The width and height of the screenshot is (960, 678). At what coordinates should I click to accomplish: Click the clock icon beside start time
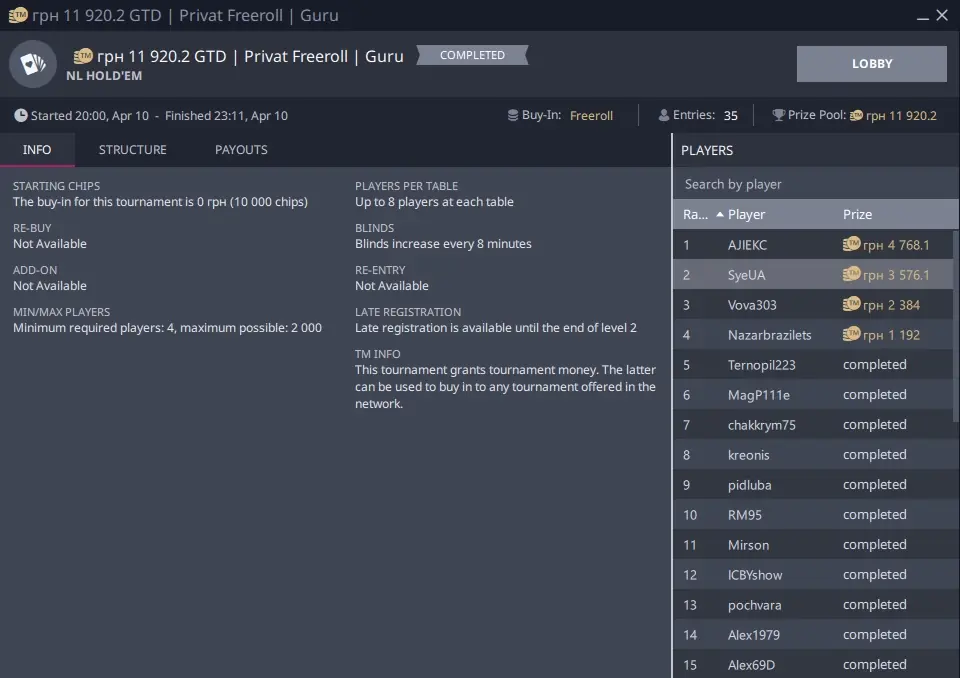tap(21, 116)
